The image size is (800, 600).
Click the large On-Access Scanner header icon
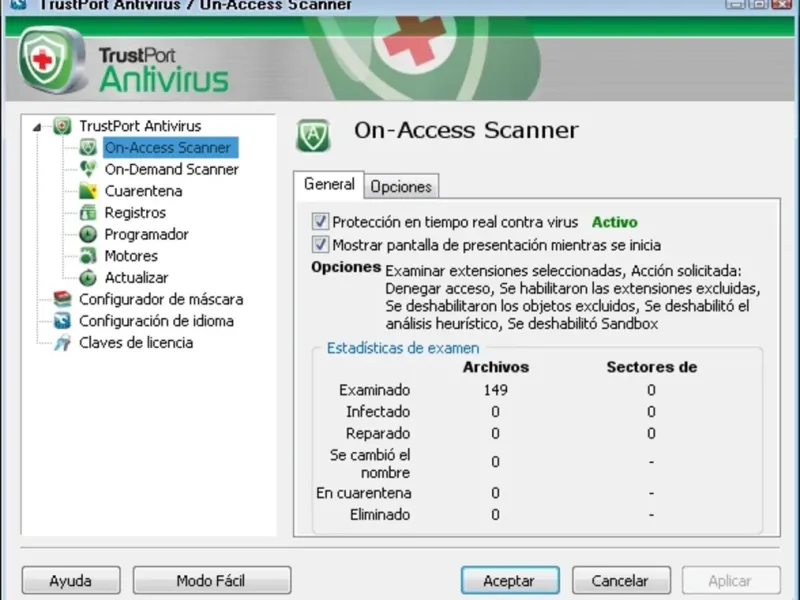[313, 136]
